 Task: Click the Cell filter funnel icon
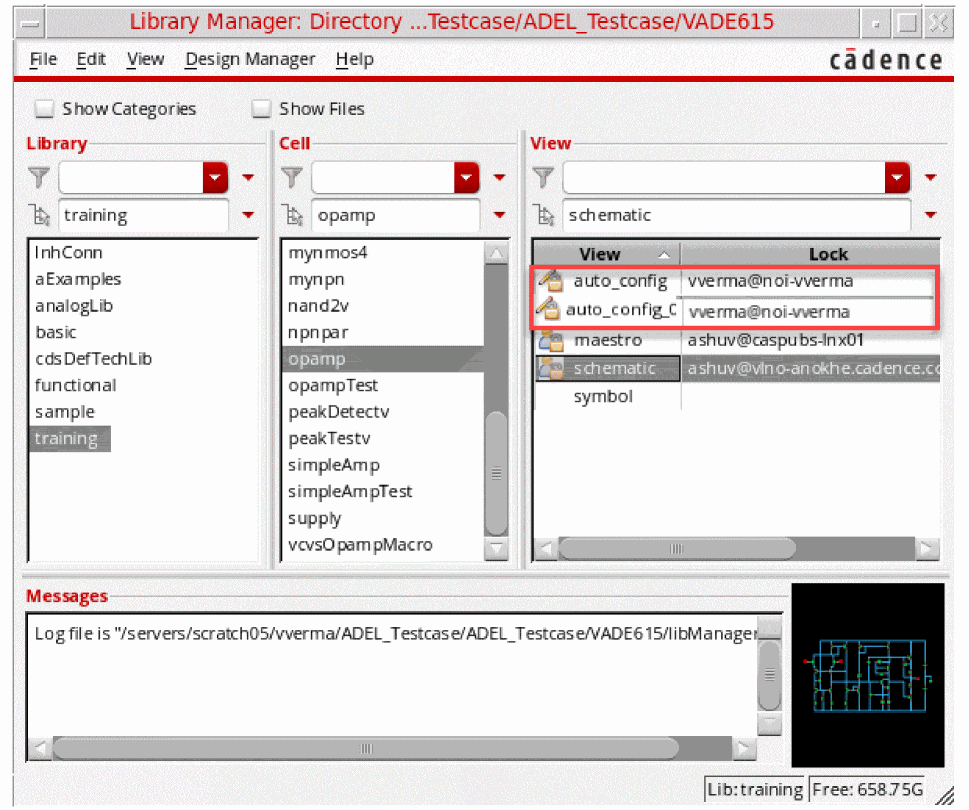pos(292,178)
